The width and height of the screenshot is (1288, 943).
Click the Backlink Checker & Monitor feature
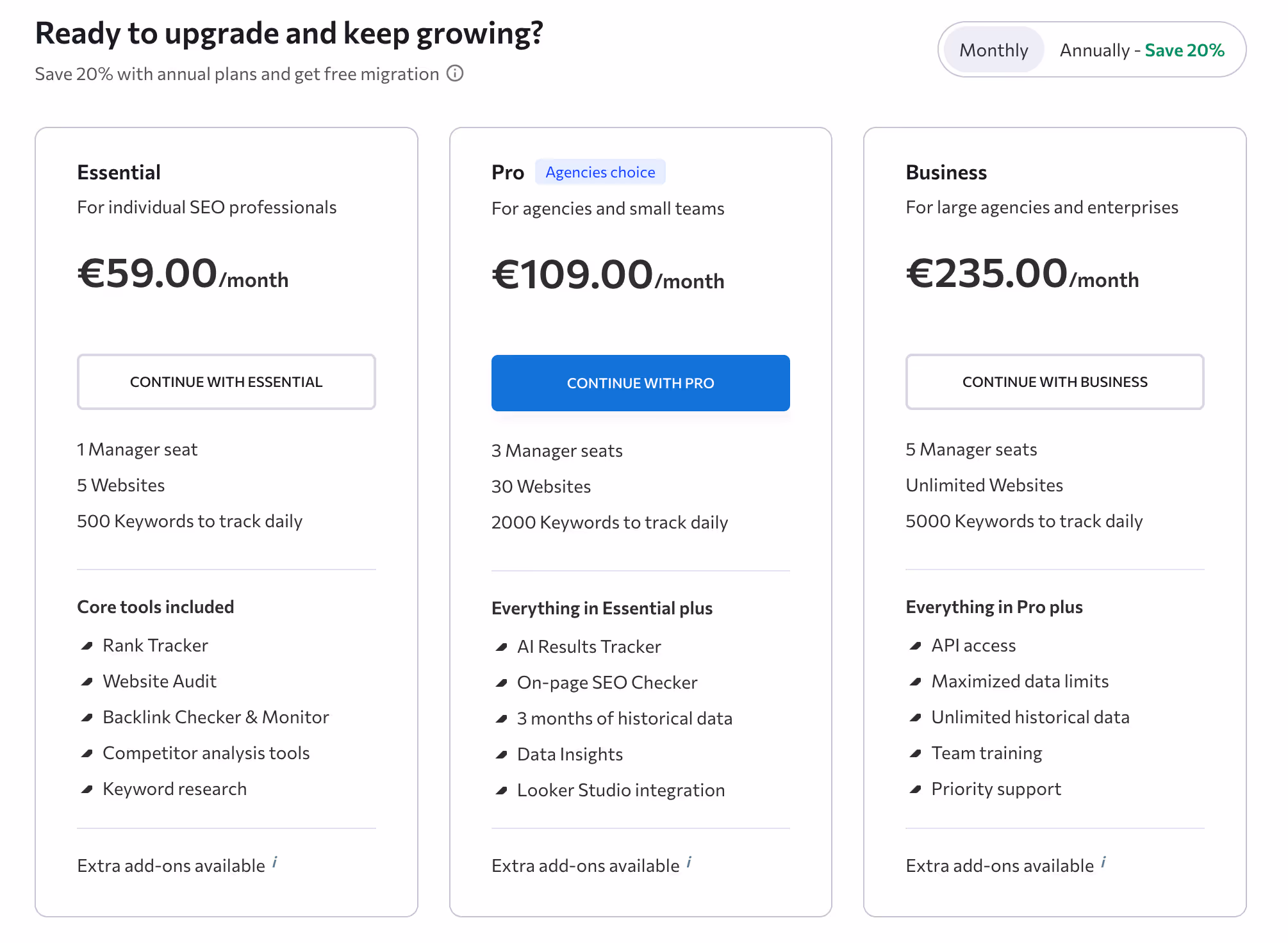215,717
